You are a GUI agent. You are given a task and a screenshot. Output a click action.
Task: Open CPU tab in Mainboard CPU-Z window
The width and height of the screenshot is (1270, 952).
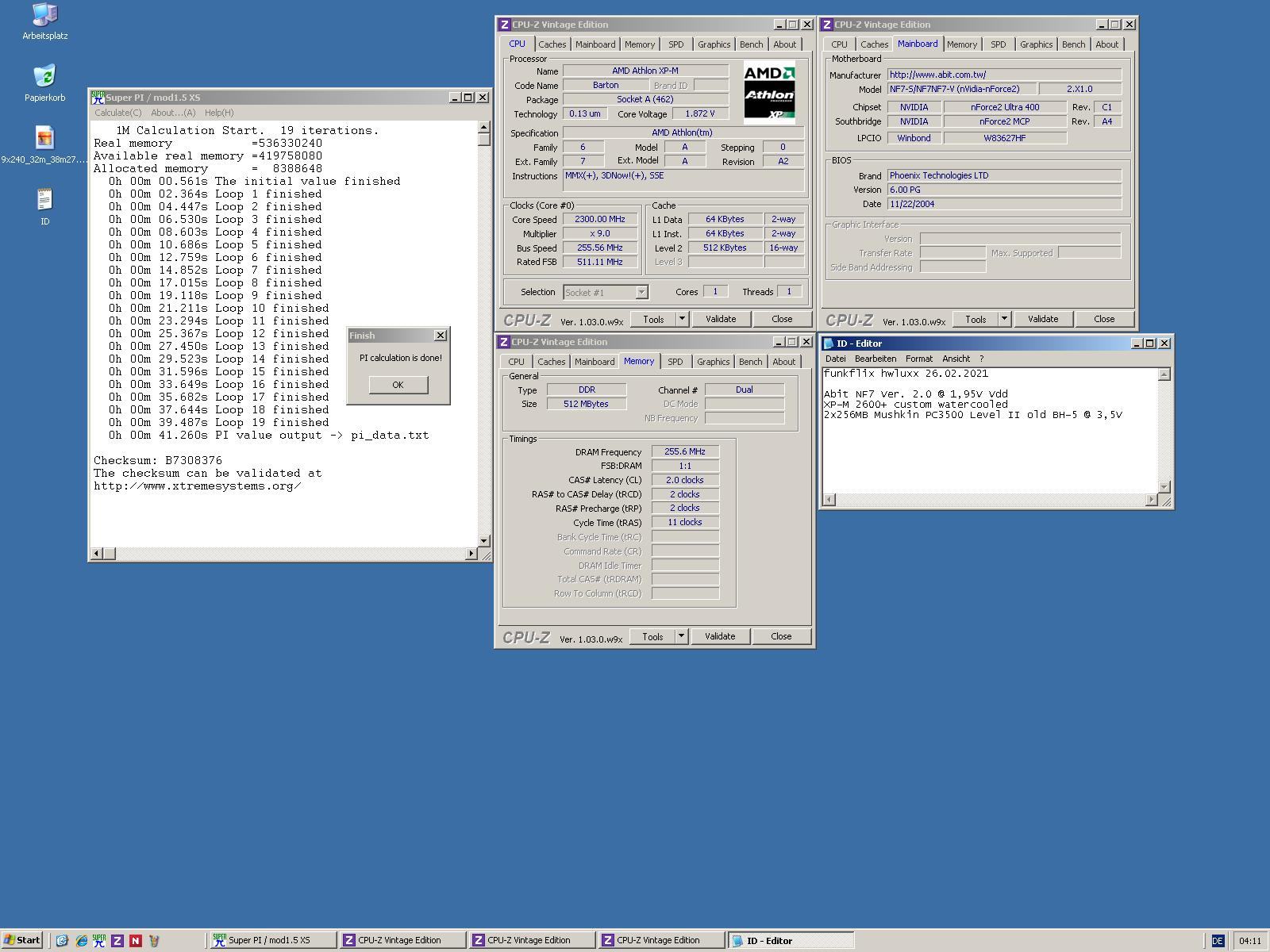839,44
